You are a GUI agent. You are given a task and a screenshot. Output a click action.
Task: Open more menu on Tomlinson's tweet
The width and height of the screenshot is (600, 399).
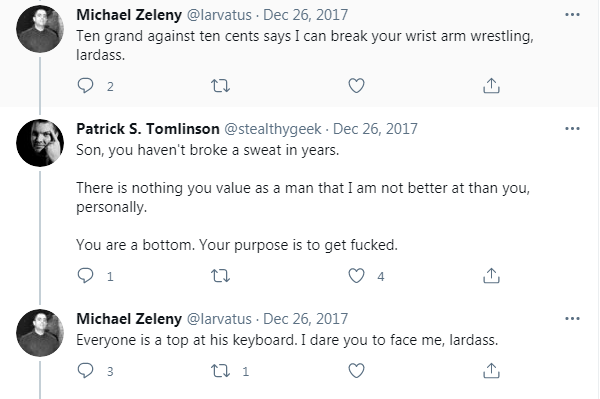572,129
